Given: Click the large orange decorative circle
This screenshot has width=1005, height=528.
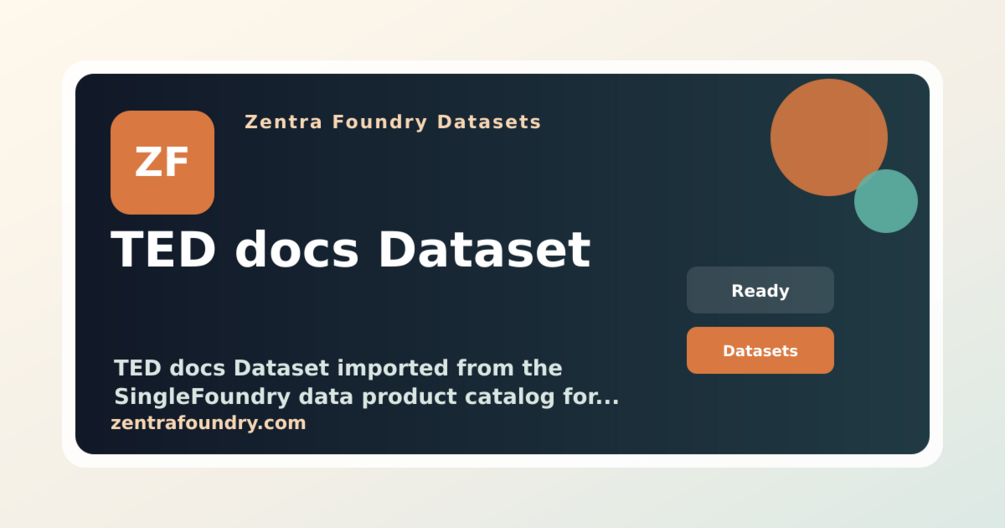Looking at the screenshot, I should 829,137.
